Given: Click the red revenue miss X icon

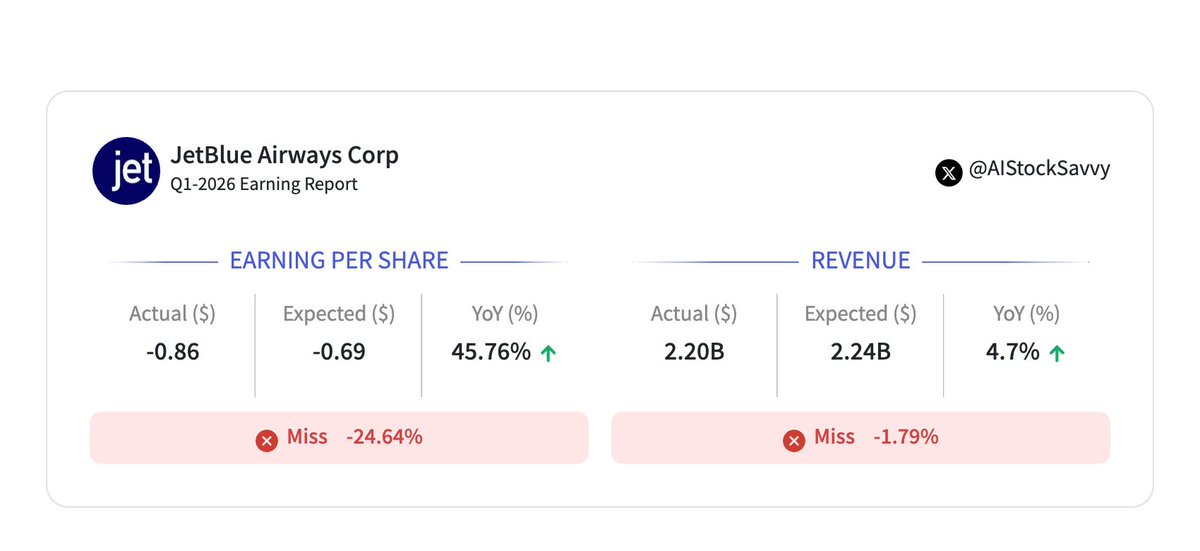Looking at the screenshot, I should point(793,440).
